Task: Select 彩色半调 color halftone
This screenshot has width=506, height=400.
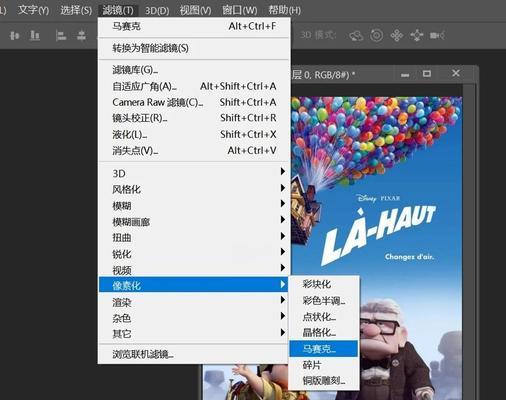Action: point(324,301)
